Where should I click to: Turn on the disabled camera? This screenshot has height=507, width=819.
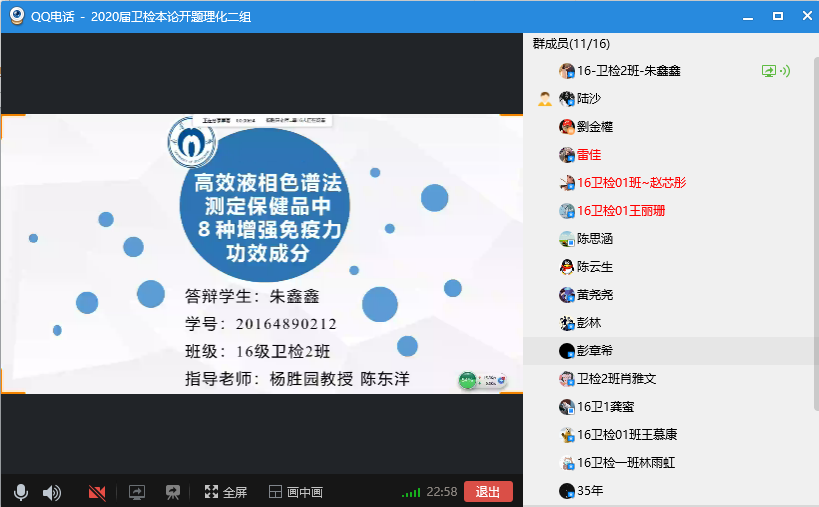pos(97,492)
